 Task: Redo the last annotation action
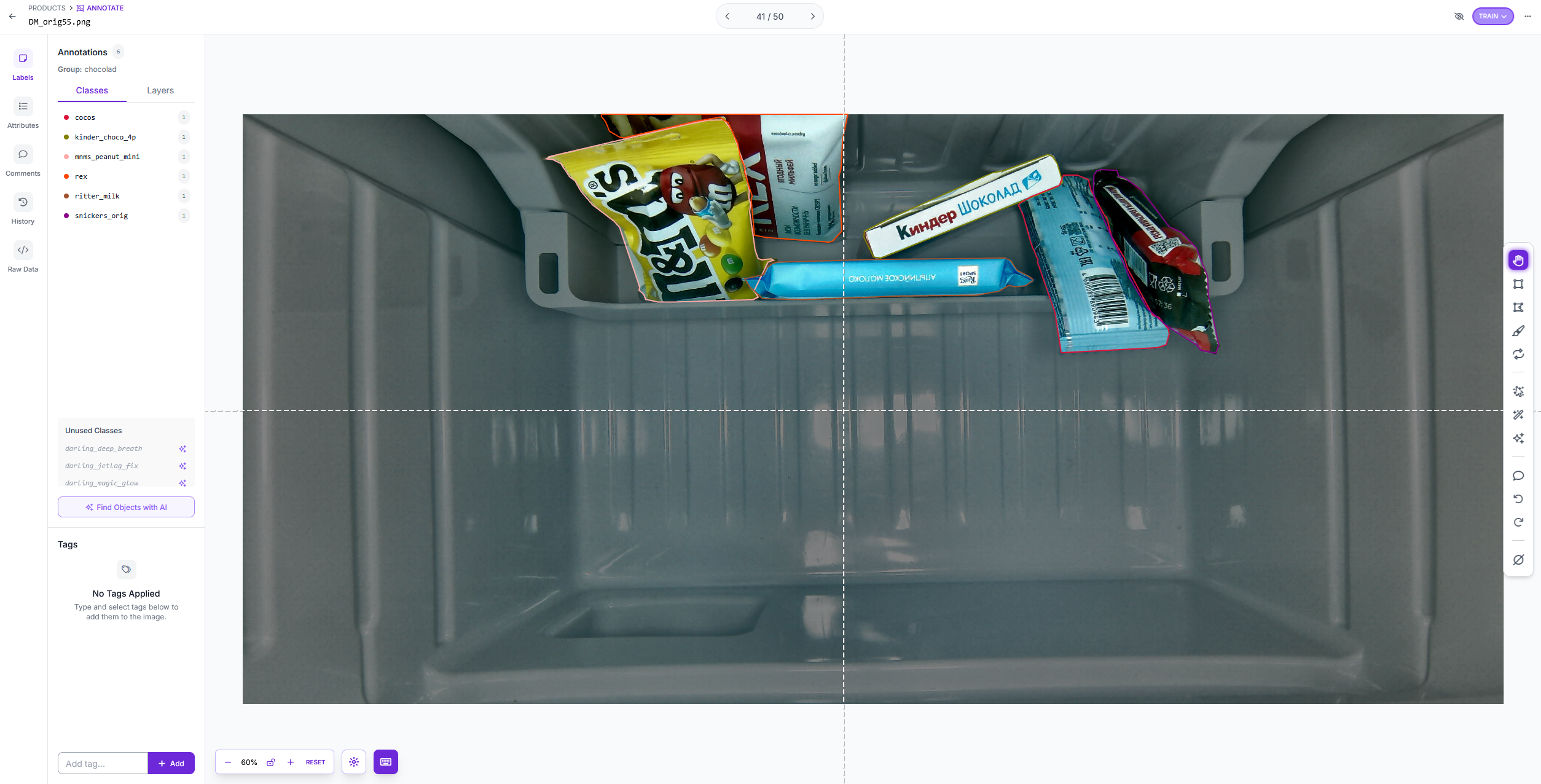[1518, 522]
